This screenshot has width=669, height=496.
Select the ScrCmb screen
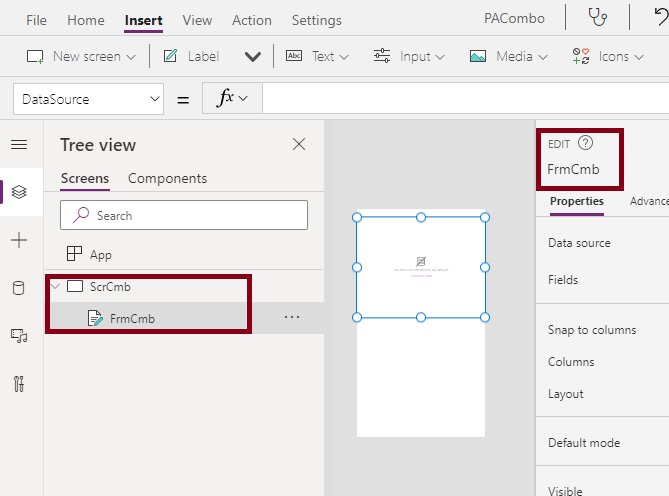[x=110, y=287]
